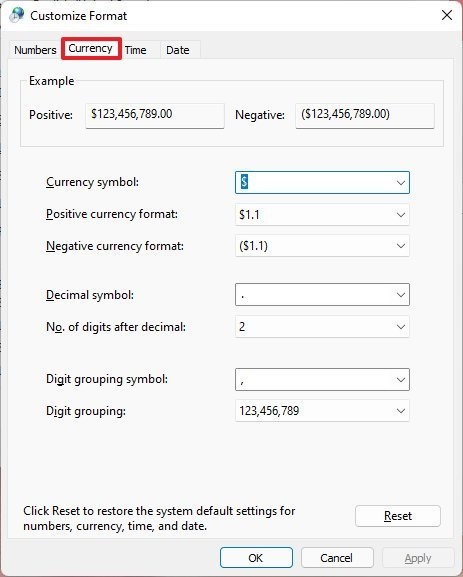Select the Currency tab

tap(91, 48)
